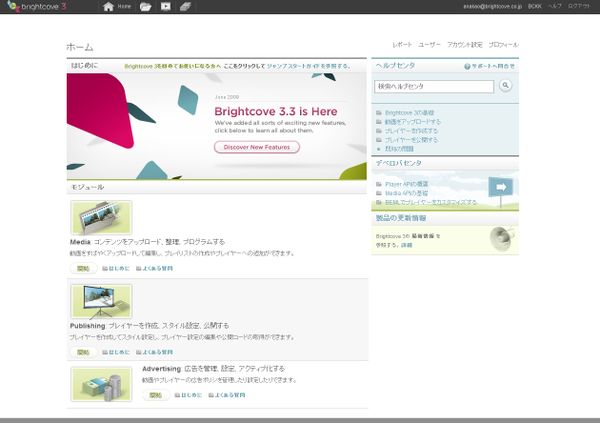
Task: Open the Player API overview link
Action: click(x=406, y=184)
